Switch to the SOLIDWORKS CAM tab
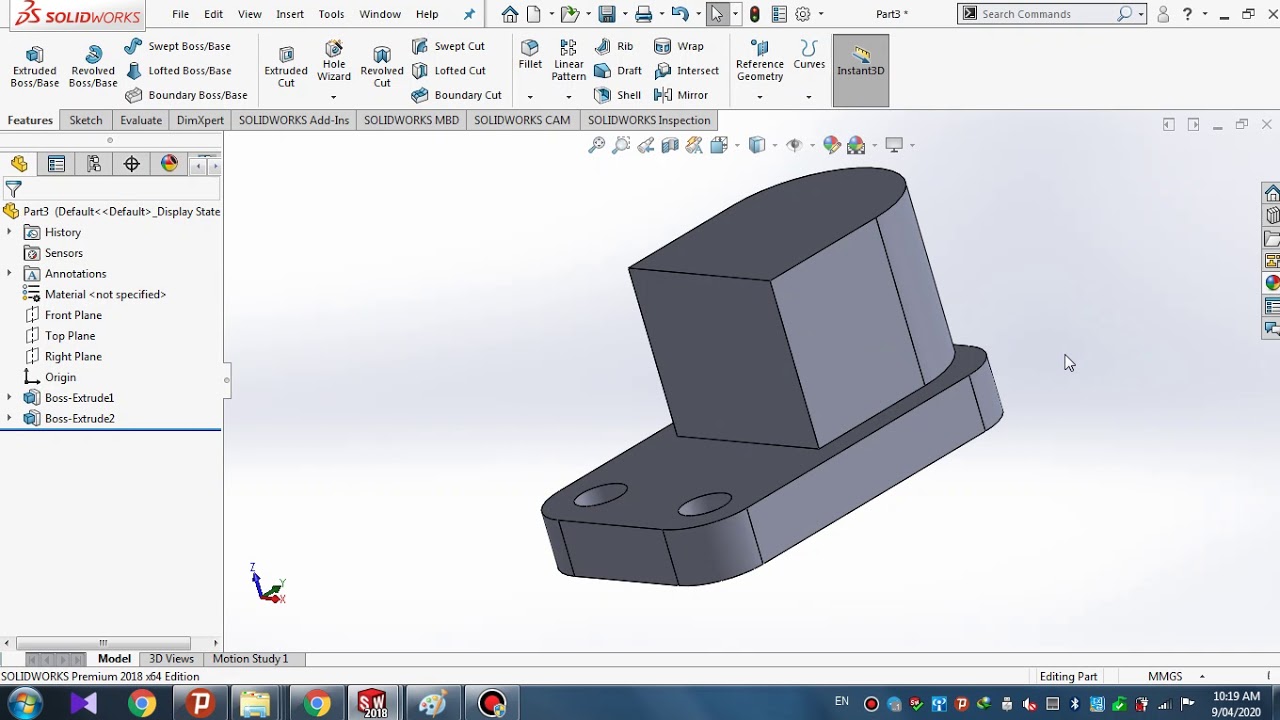This screenshot has width=1280, height=720. point(522,120)
